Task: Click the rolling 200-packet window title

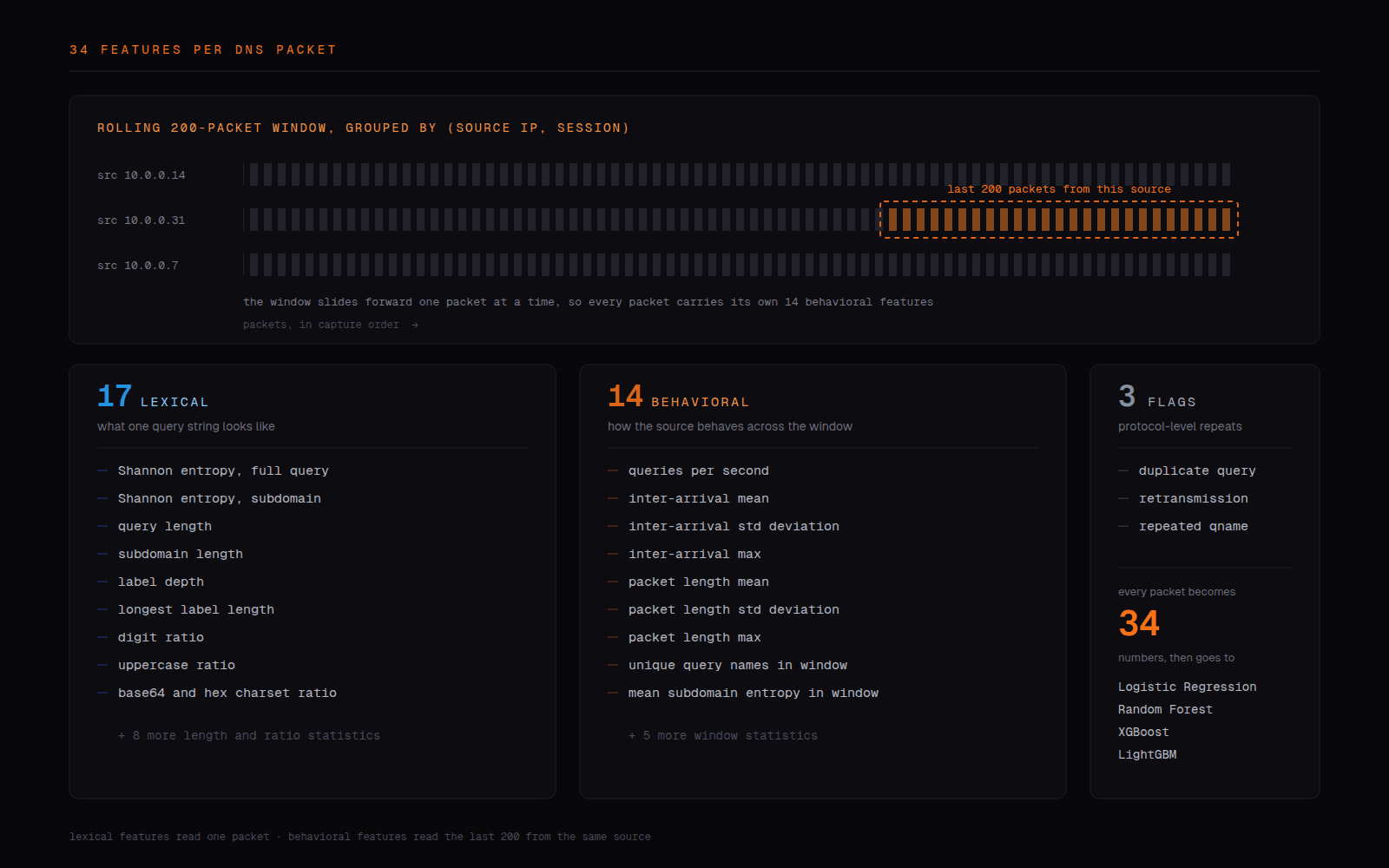Action: tap(363, 128)
